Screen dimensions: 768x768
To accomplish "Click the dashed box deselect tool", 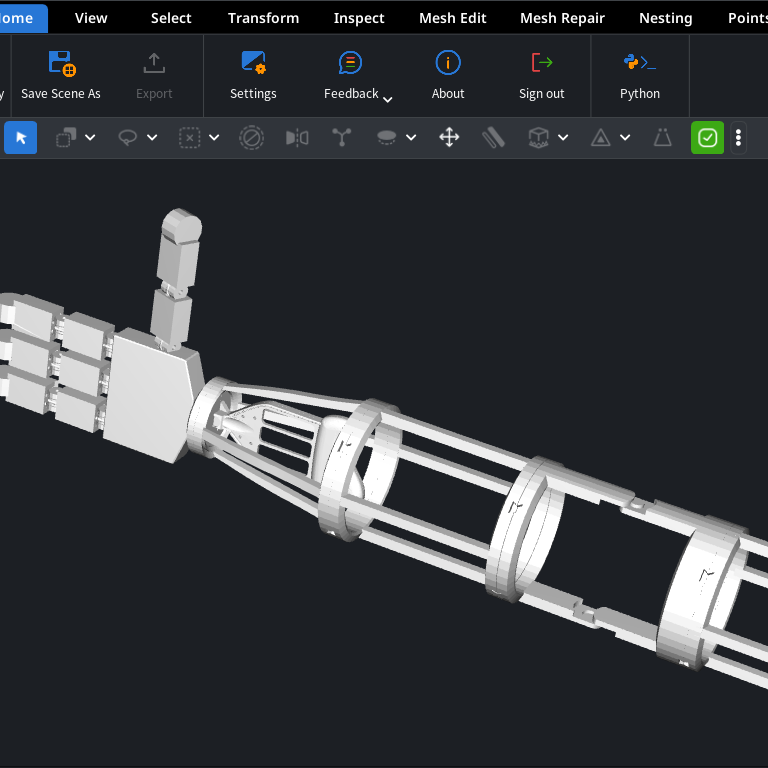I will pos(190,138).
